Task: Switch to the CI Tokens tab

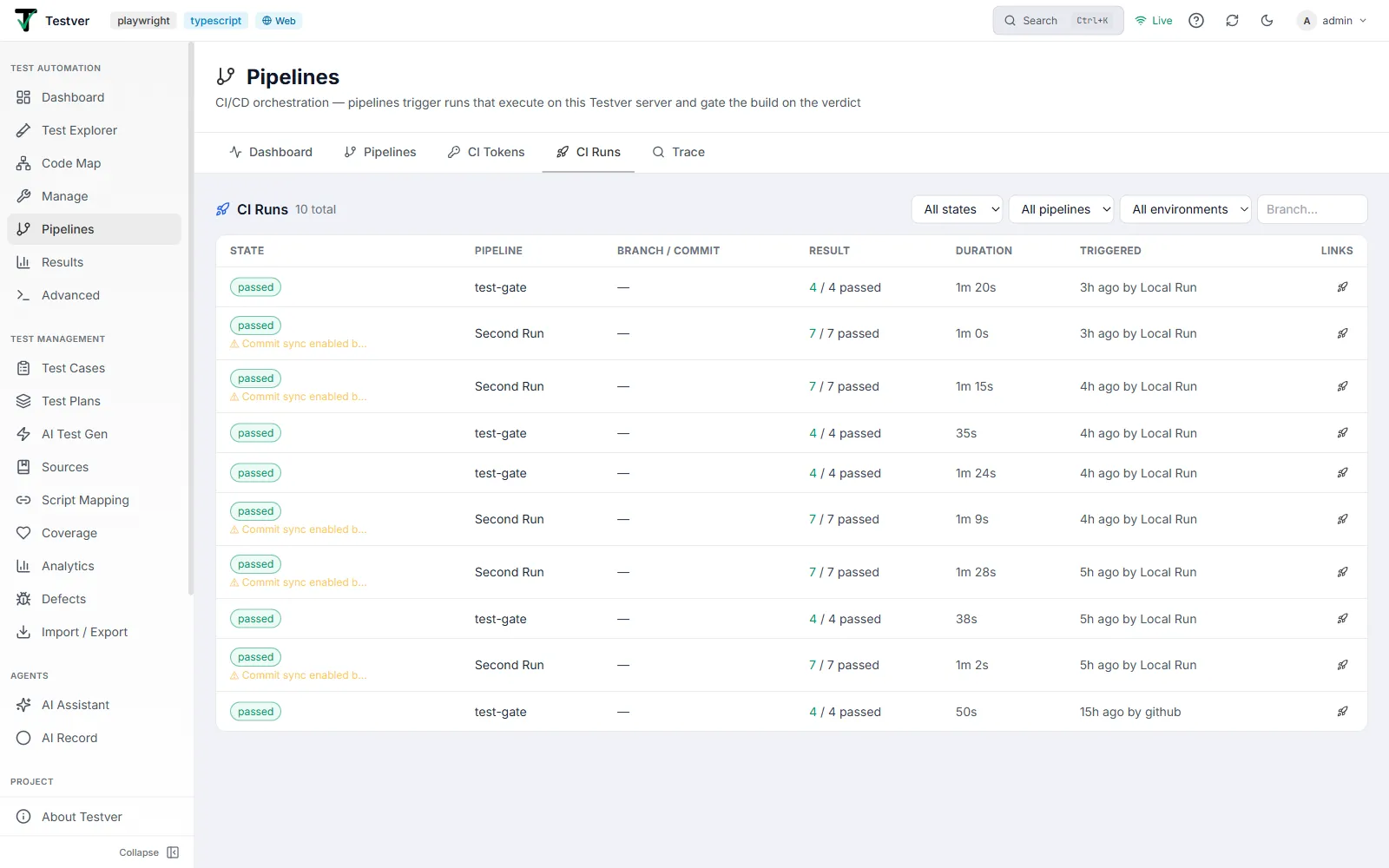Action: [486, 152]
